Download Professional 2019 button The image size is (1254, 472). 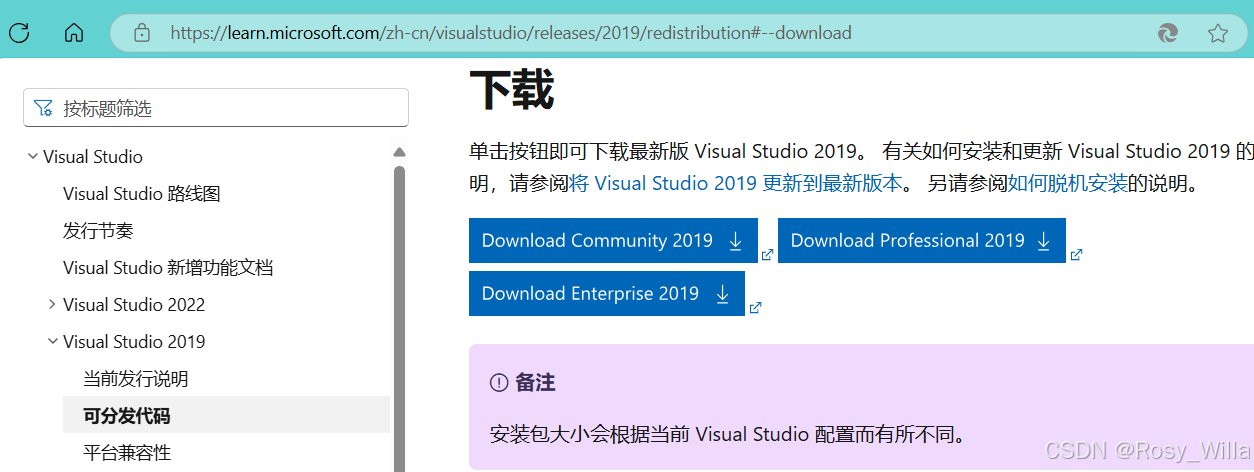(922, 241)
